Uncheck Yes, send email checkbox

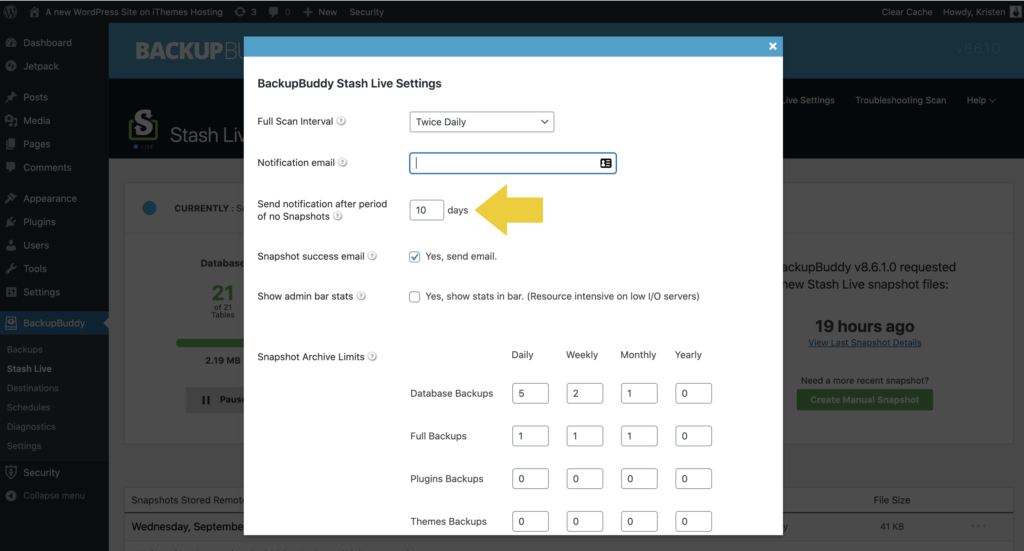tap(415, 257)
